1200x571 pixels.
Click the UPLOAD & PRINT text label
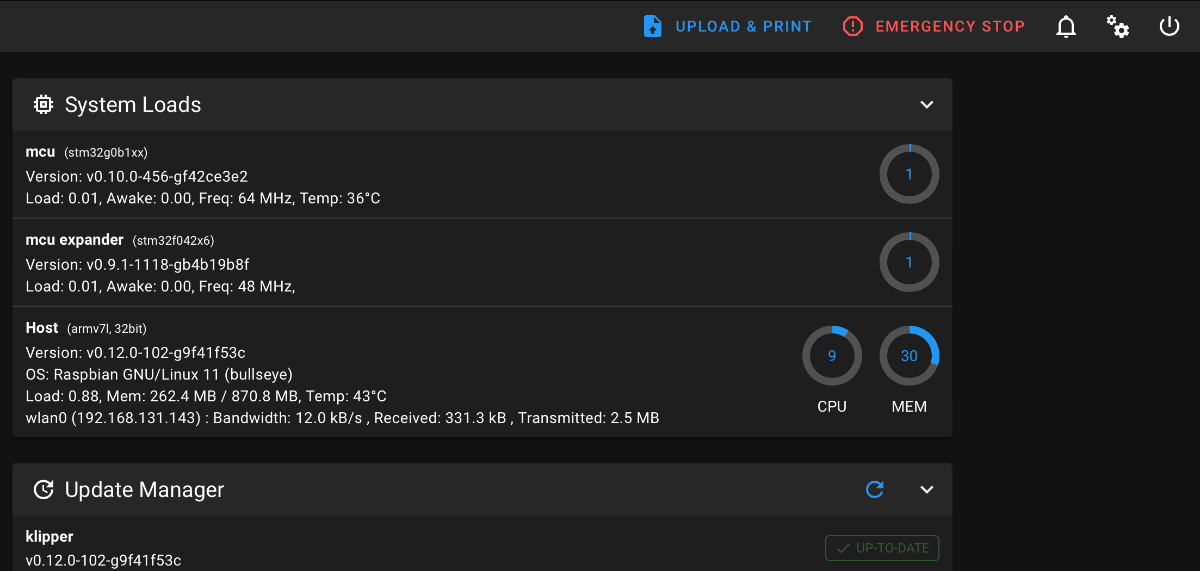click(744, 27)
